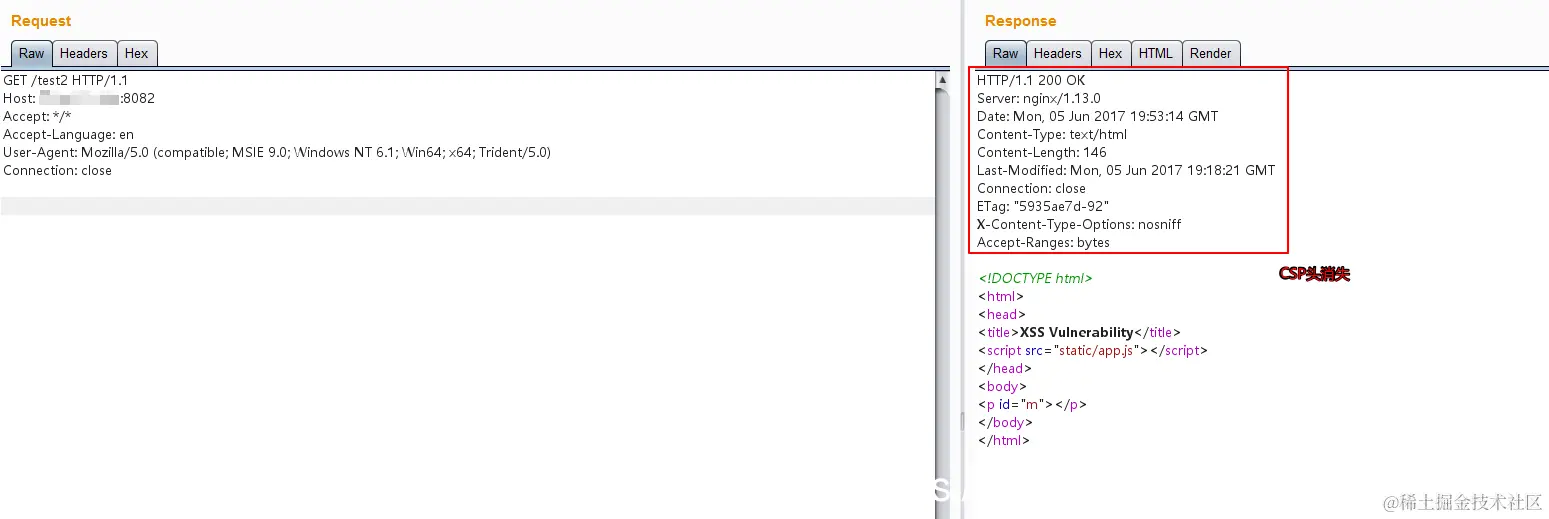Click the Accept: */* request header

pyautogui.click(x=37, y=116)
